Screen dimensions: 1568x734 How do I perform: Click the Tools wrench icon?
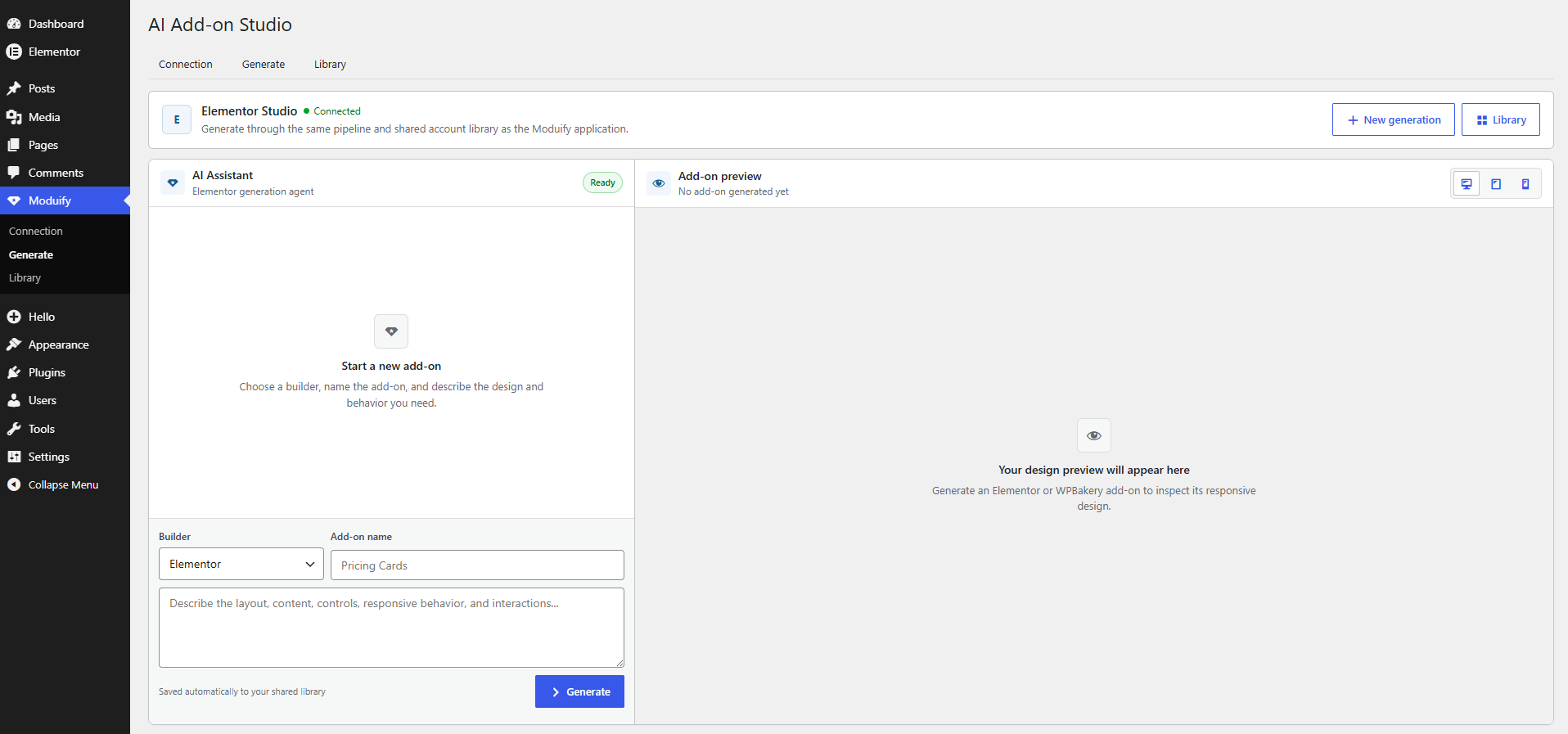coord(14,429)
